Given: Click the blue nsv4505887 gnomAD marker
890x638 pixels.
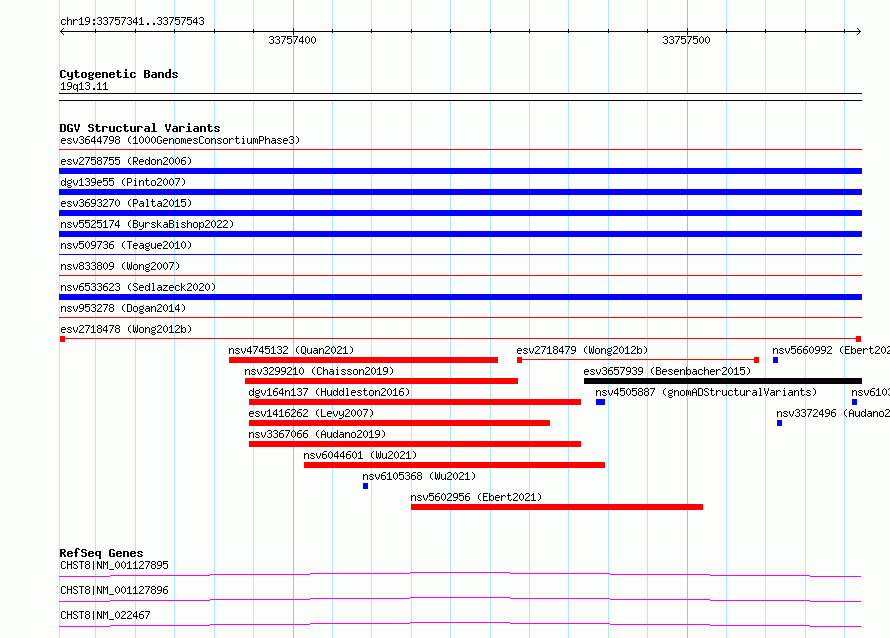Looking at the screenshot, I should tap(601, 402).
